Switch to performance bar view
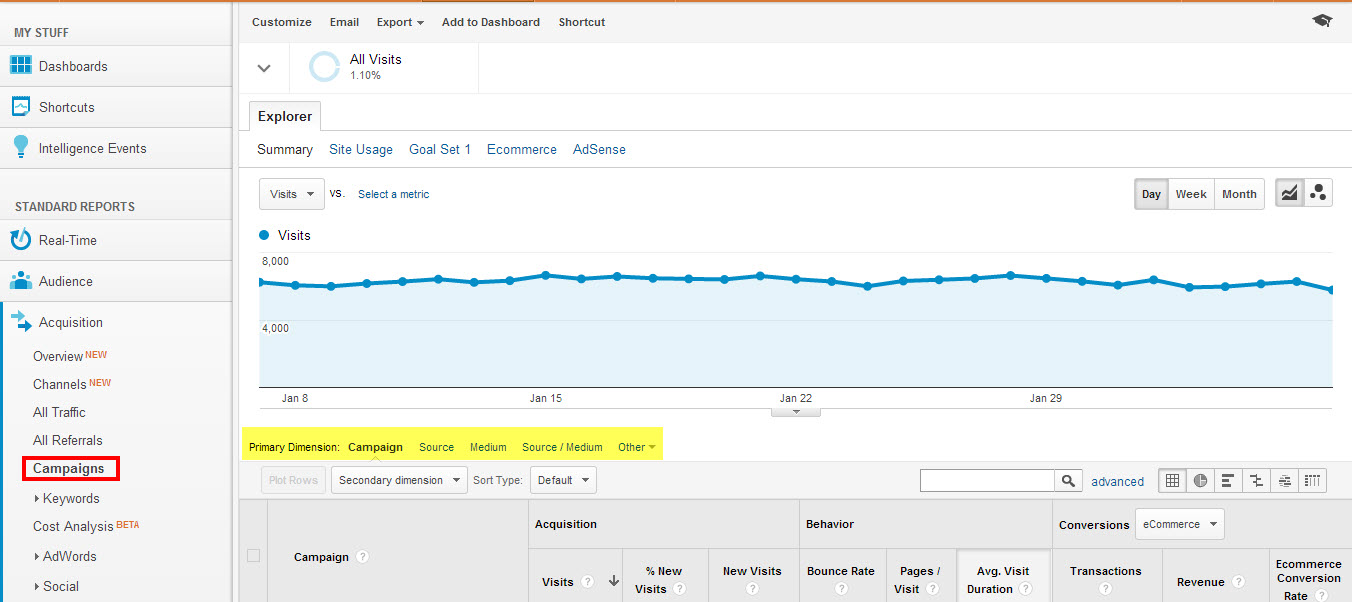Screen dimensions: 1352x602 click(x=1228, y=481)
